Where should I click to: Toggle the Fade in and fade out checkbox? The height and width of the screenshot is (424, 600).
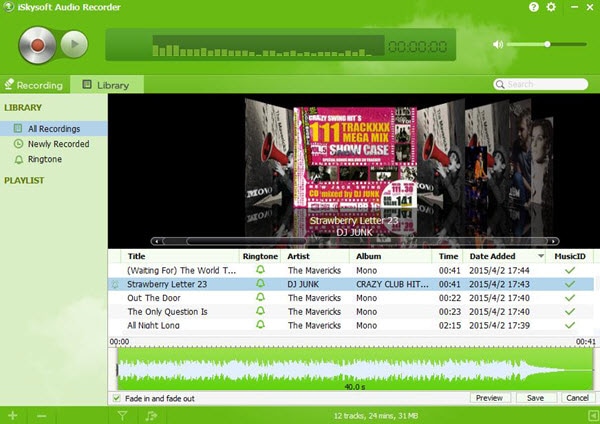(116, 398)
